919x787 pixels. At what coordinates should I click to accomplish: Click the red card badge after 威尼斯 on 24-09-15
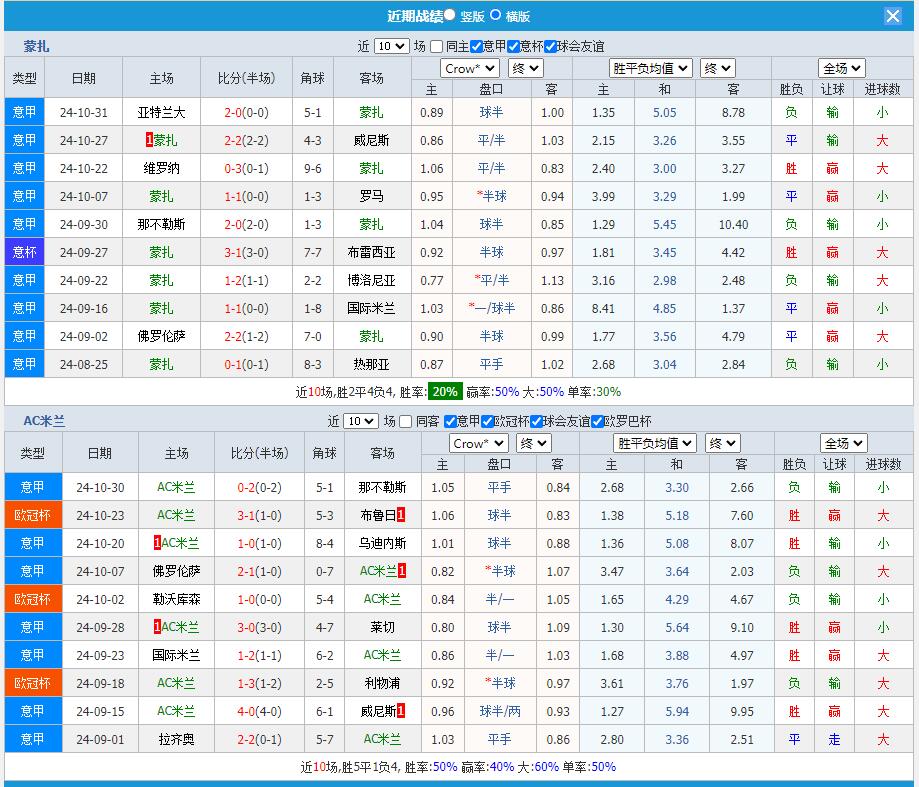pyautogui.click(x=401, y=711)
